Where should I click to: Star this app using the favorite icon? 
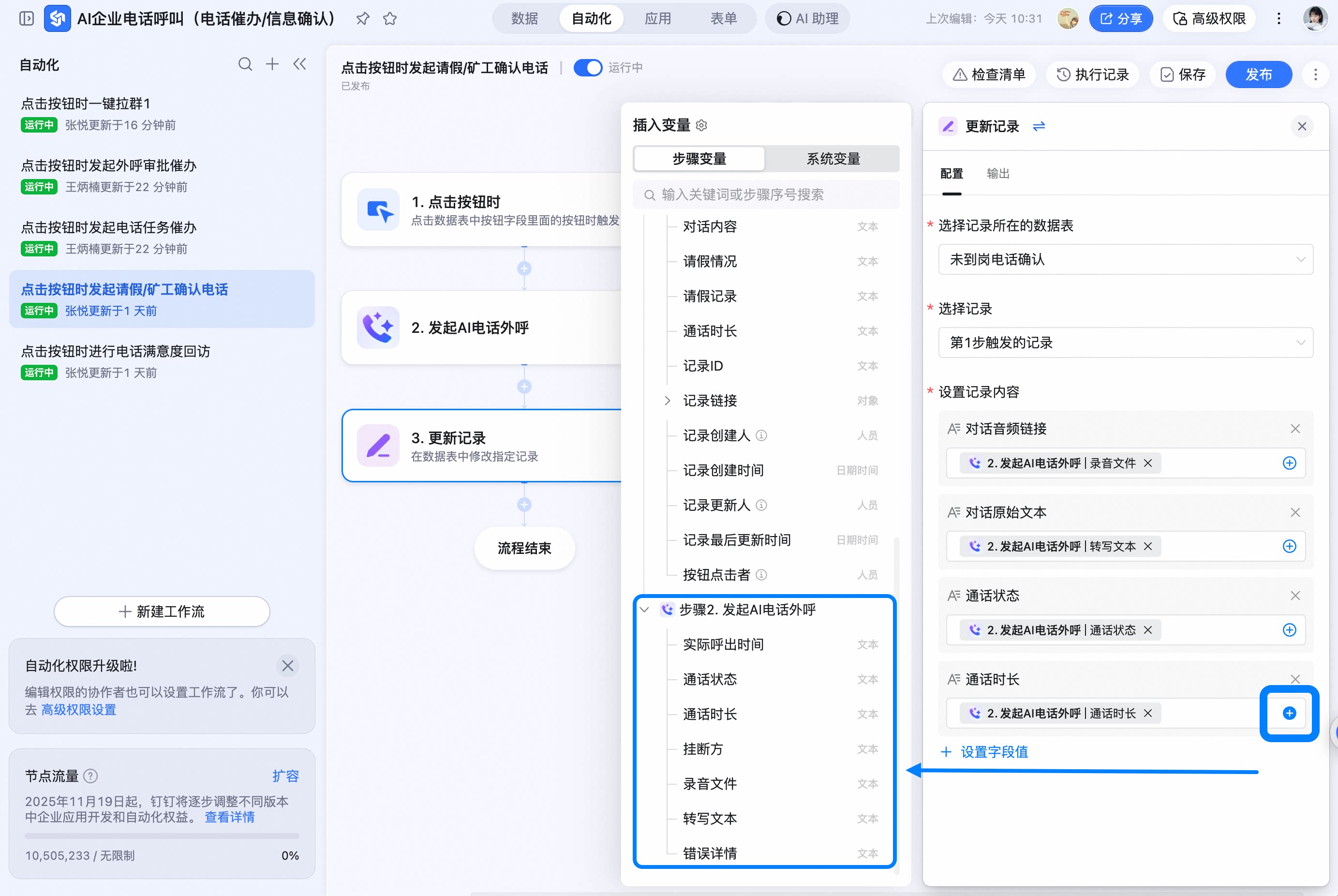[x=389, y=19]
